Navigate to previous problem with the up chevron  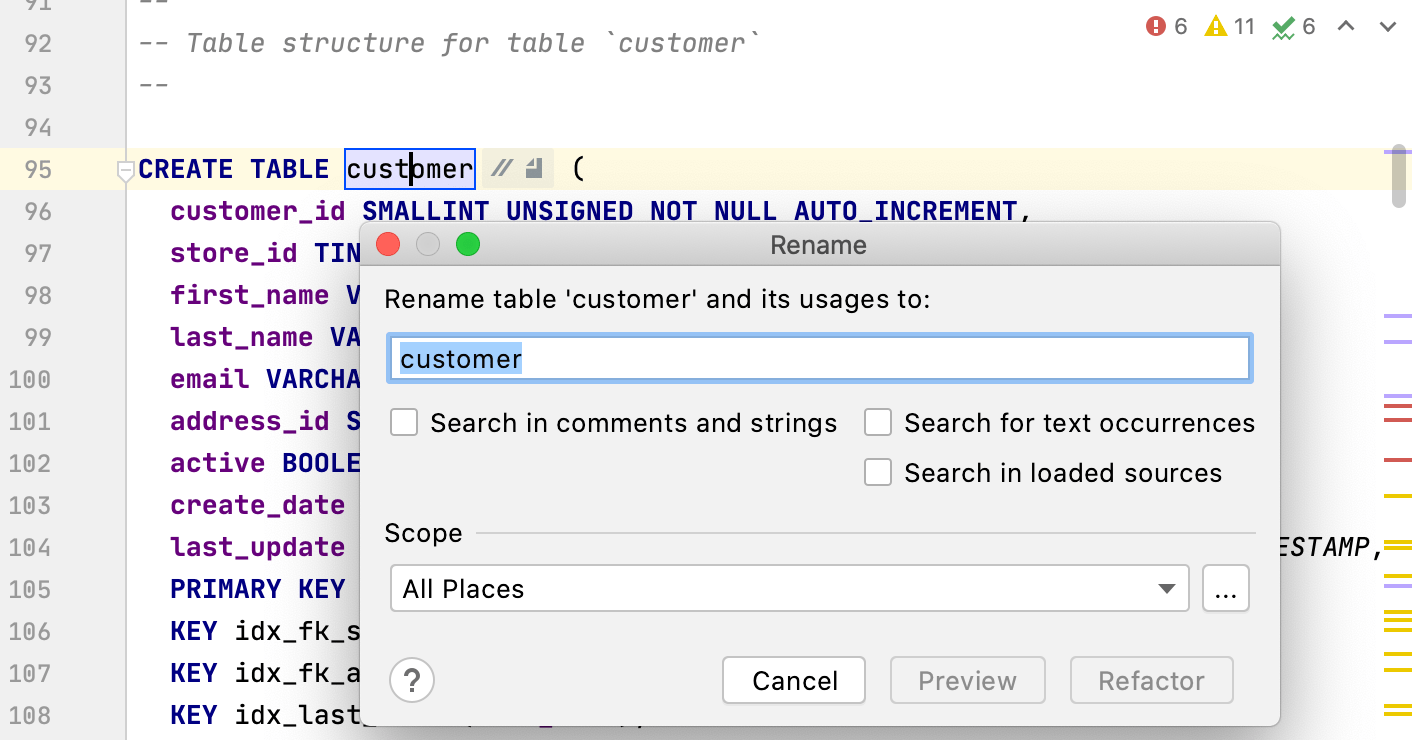1346,27
